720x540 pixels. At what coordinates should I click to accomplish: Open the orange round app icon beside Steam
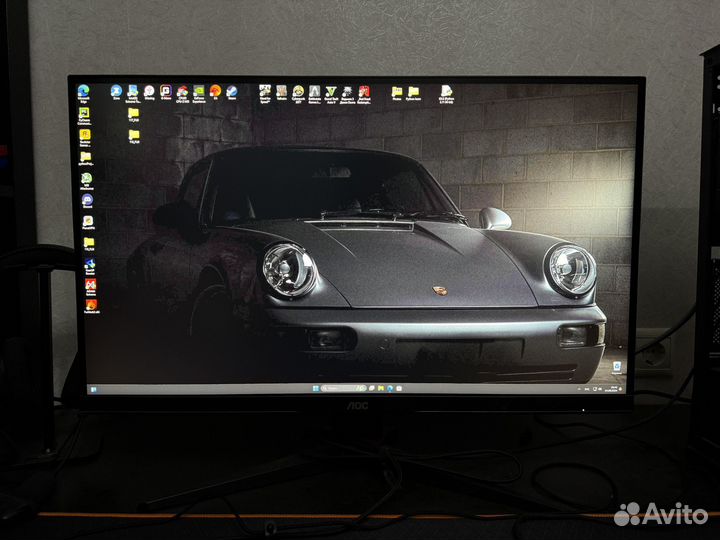(x=215, y=92)
